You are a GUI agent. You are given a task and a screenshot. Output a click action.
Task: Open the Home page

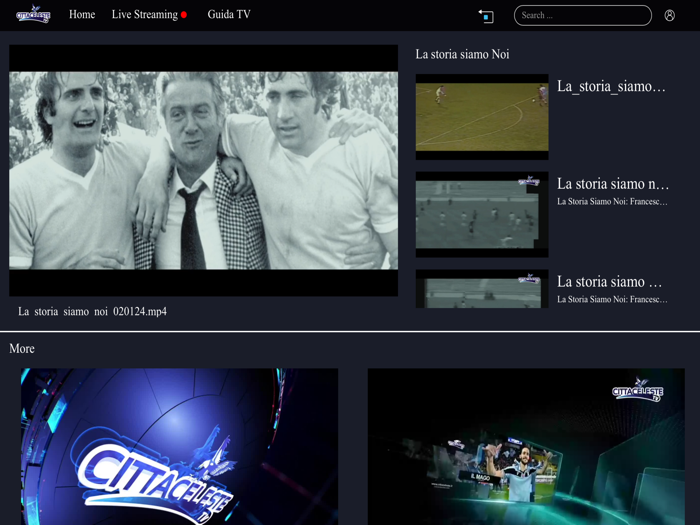point(82,15)
